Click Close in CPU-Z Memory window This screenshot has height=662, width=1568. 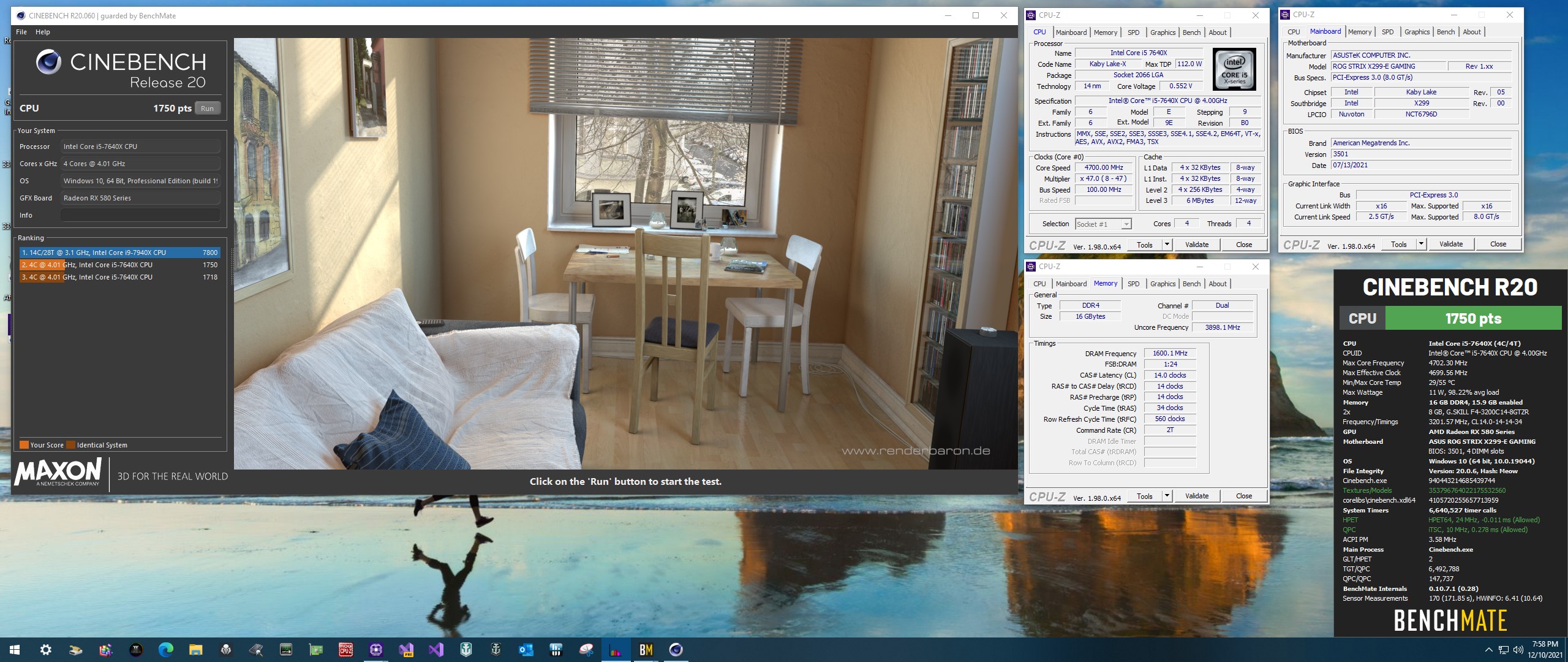click(x=1244, y=496)
